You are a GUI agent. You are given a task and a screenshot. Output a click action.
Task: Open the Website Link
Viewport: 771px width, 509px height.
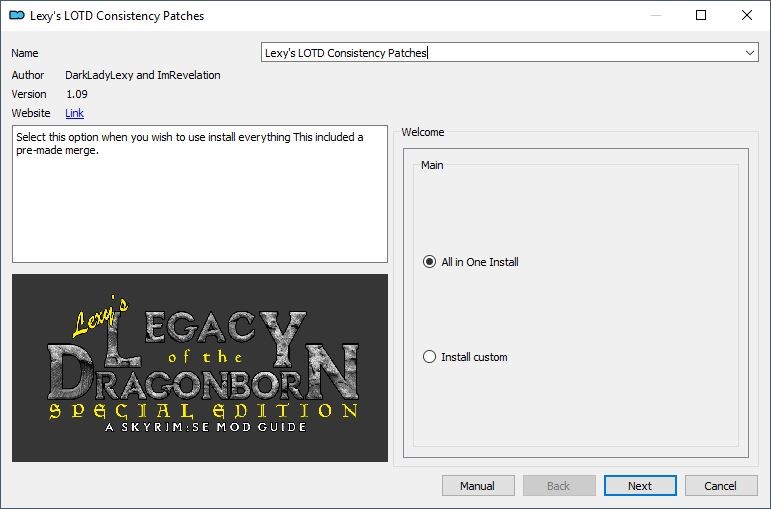(75, 113)
